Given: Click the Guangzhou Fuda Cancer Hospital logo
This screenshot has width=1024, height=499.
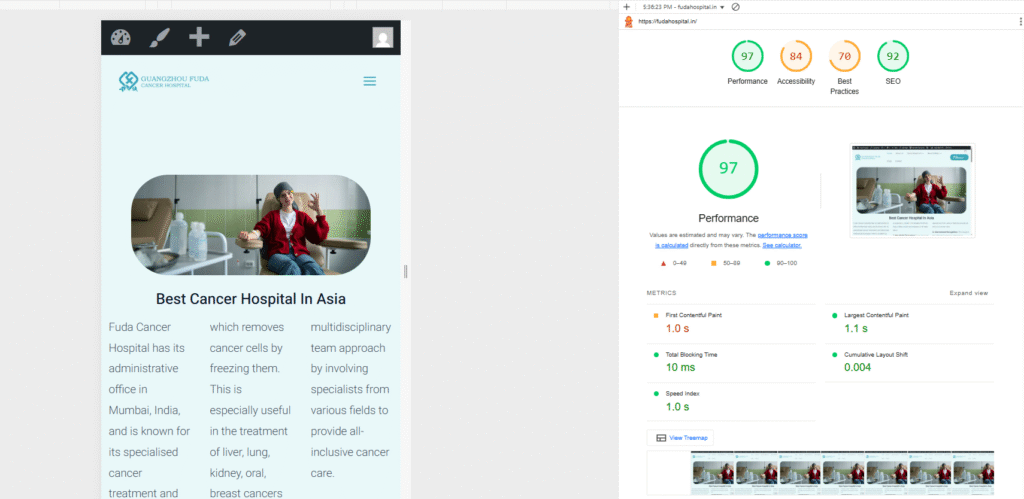Looking at the screenshot, I should point(163,80).
